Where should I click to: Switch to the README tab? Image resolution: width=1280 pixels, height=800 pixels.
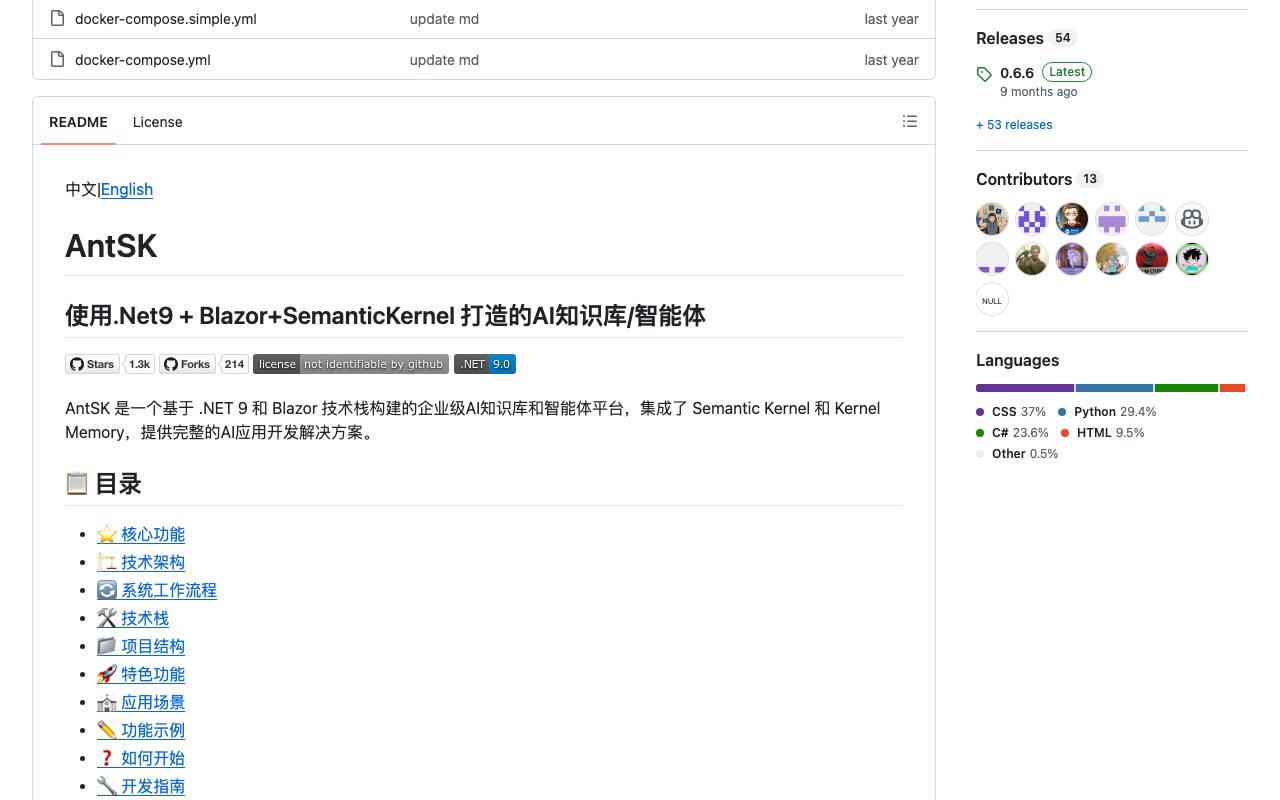[78, 122]
